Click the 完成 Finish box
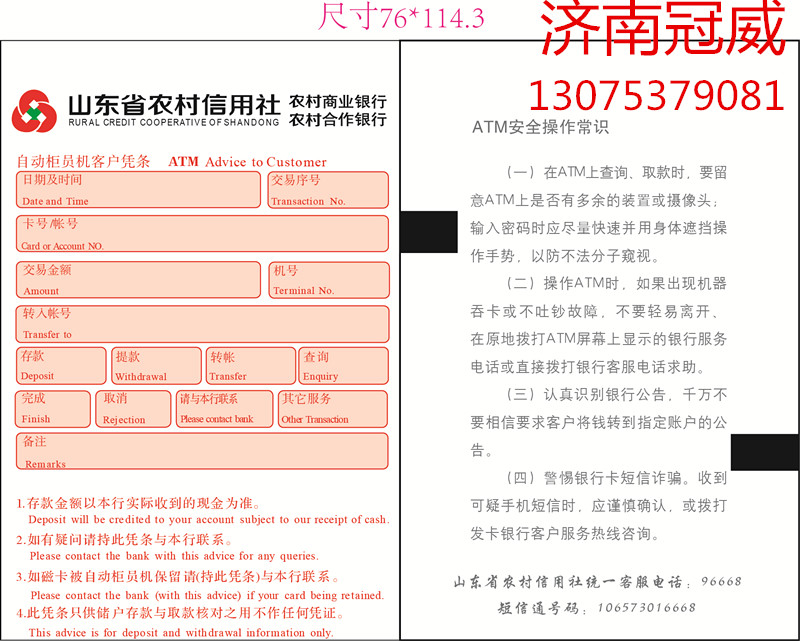This screenshot has width=800, height=641. [53, 409]
